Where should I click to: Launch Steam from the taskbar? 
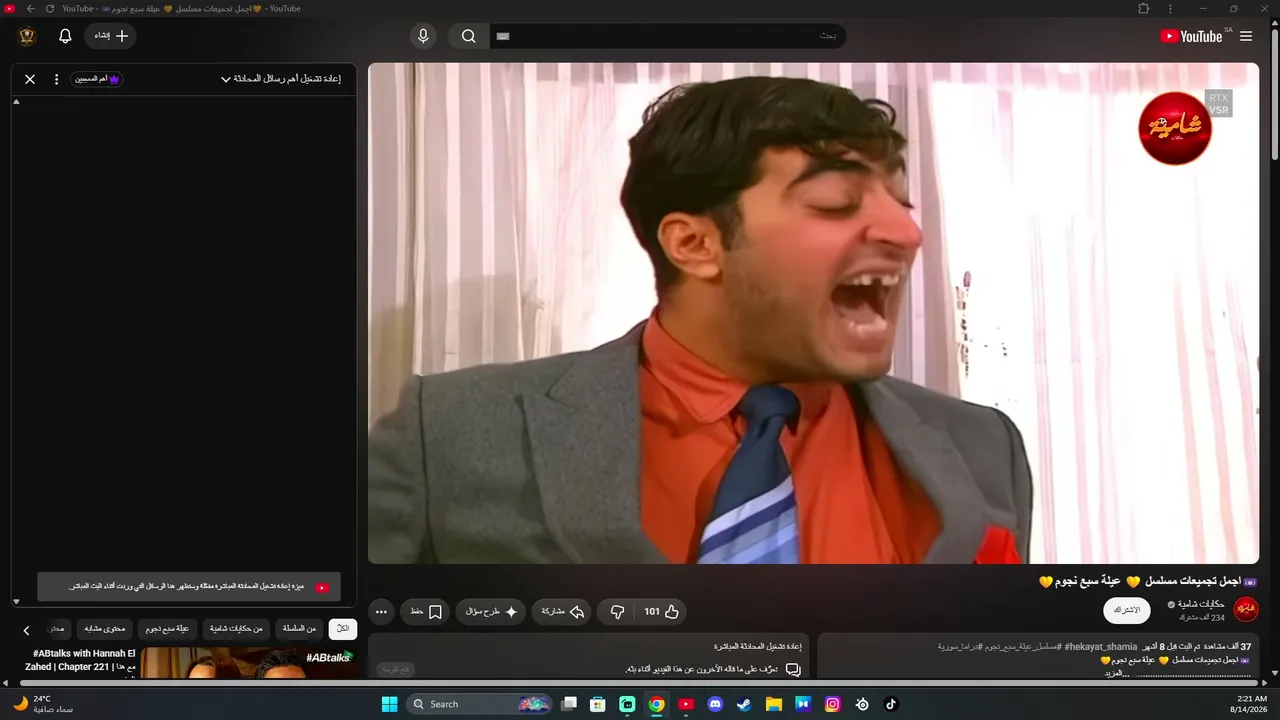coord(744,704)
